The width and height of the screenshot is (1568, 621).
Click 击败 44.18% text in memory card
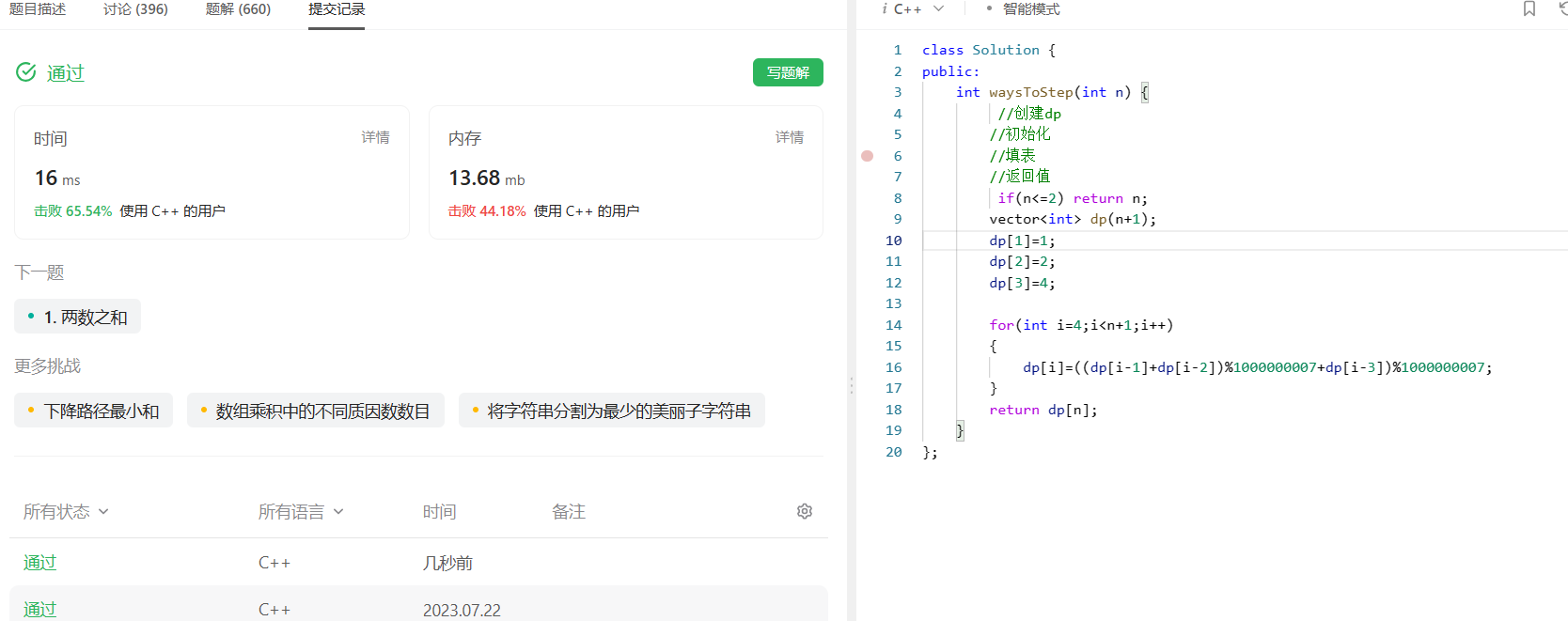pos(487,211)
